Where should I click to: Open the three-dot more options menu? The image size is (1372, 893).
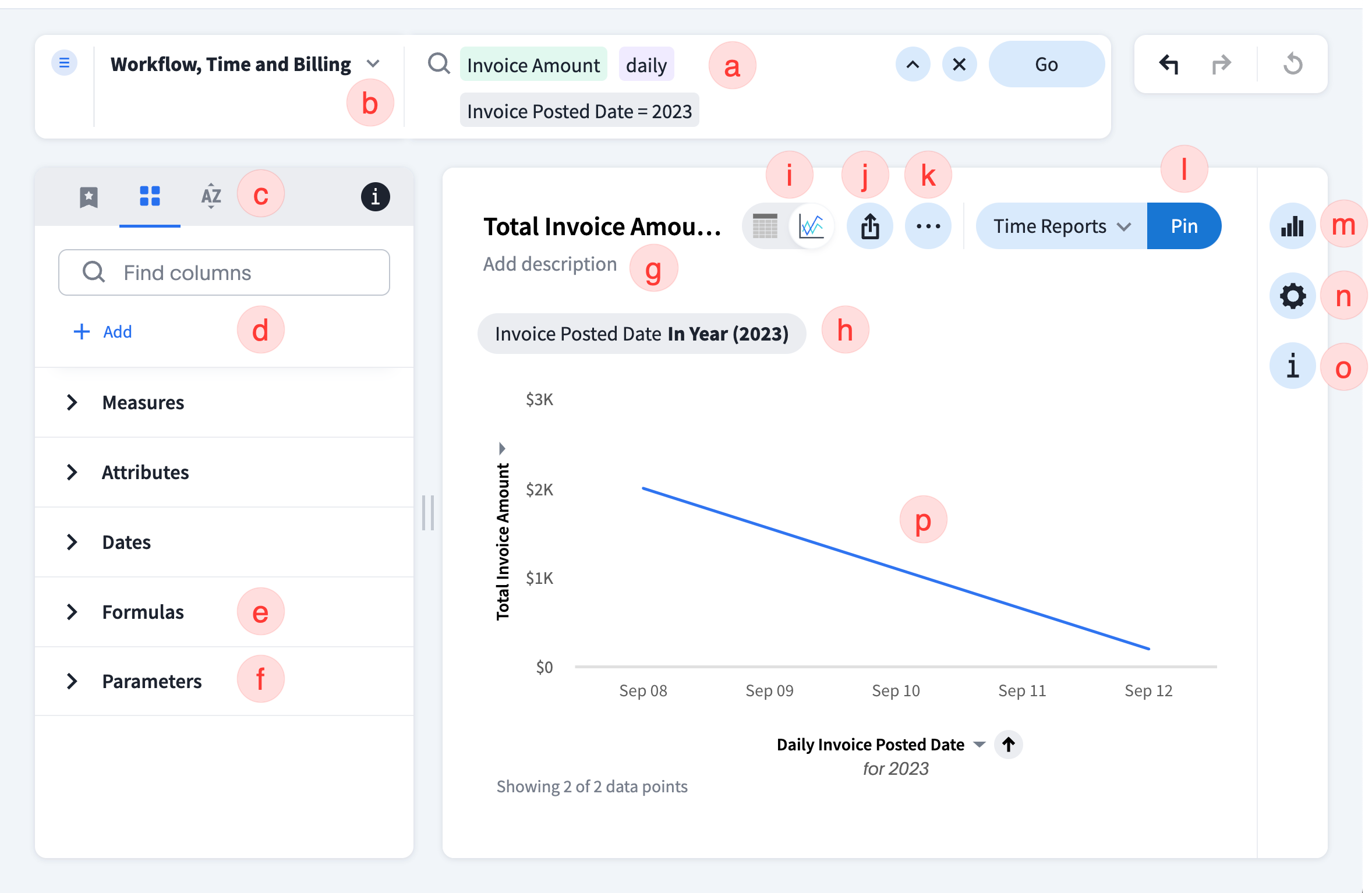point(928,226)
